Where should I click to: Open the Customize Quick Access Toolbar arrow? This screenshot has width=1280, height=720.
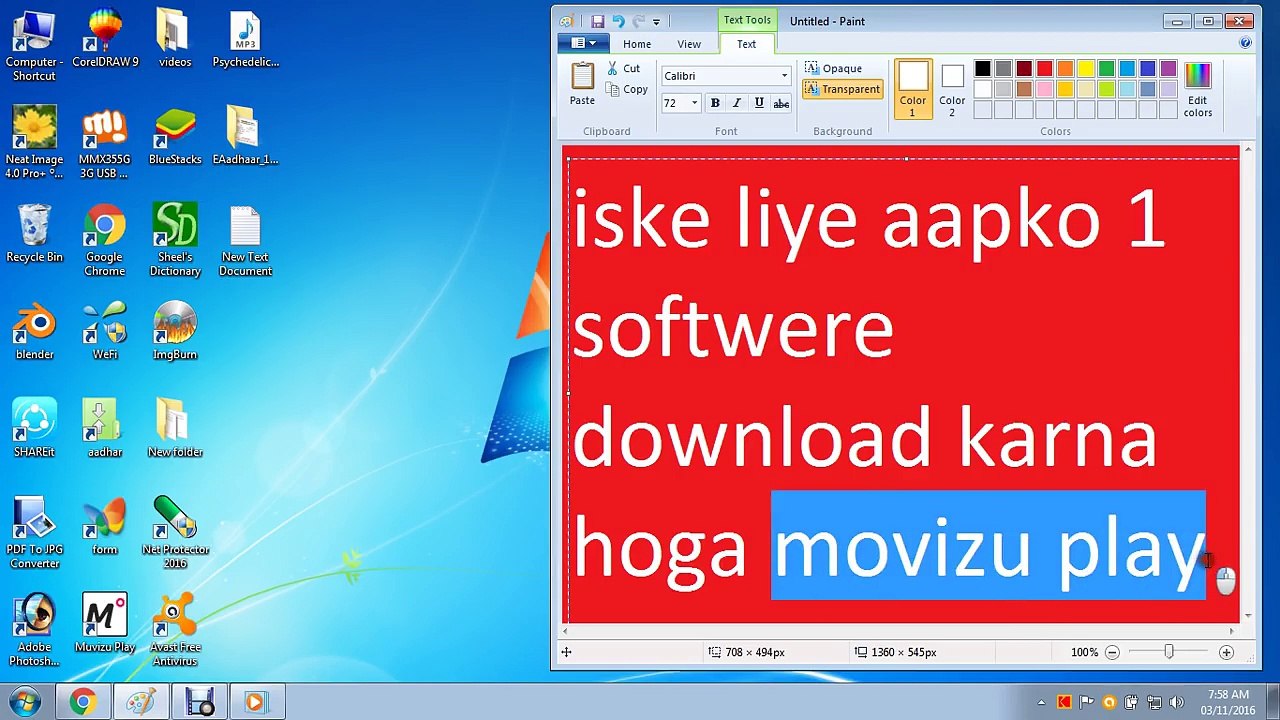[x=656, y=21]
